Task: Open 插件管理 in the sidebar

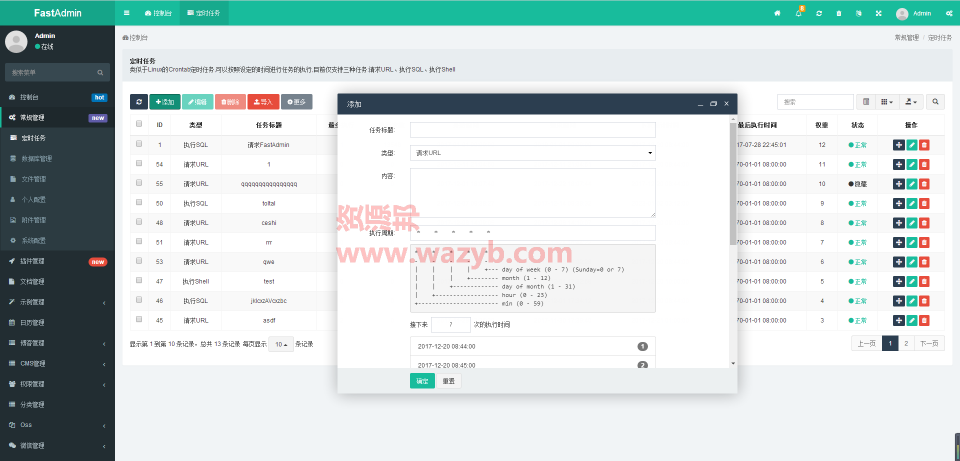Action: click(57, 261)
